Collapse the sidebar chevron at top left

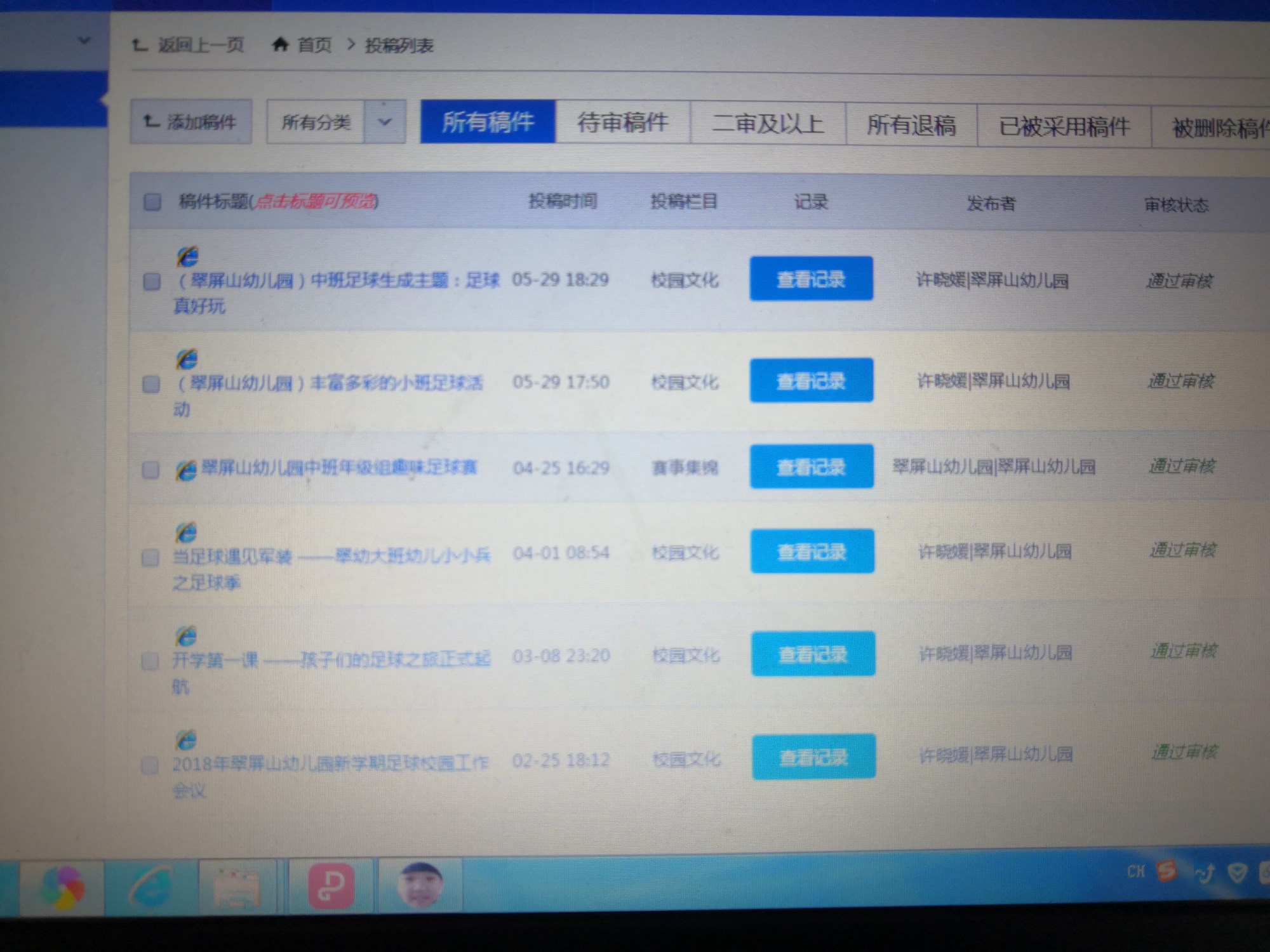point(84,41)
